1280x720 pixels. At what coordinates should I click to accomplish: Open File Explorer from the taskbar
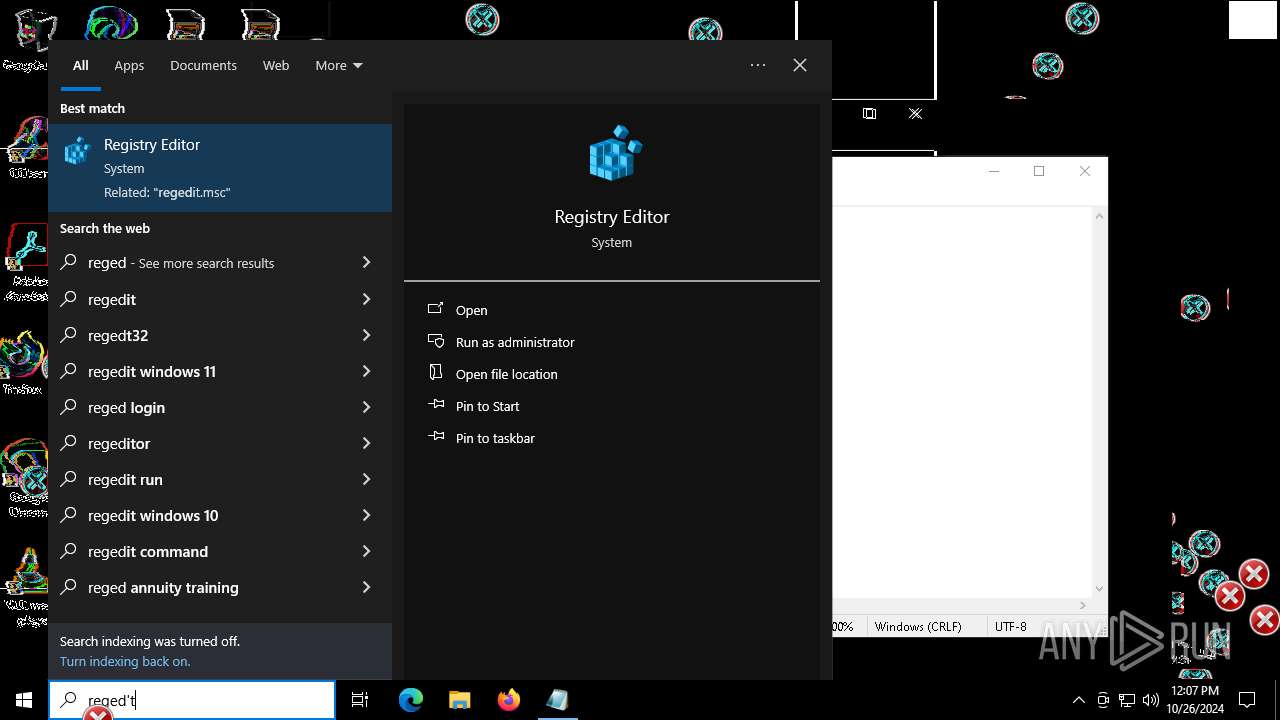tap(459, 700)
